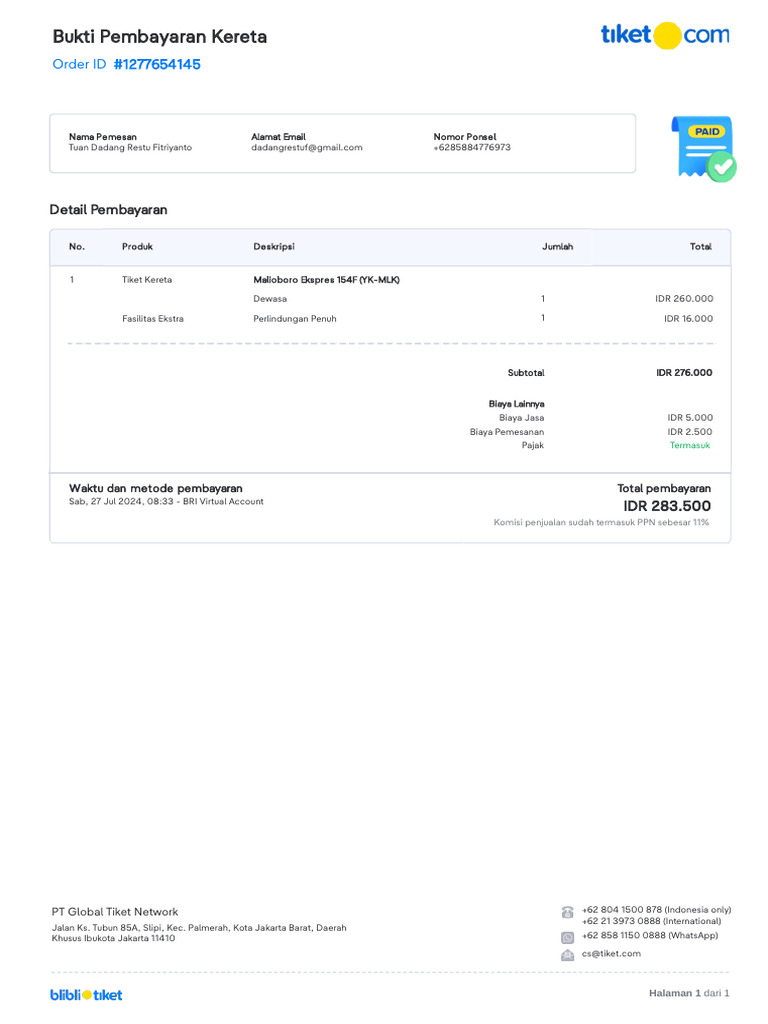This screenshot has width=768, height=1024.
Task: Click name Tuan Dadang Restu Fitriyanto
Action: coord(131,148)
